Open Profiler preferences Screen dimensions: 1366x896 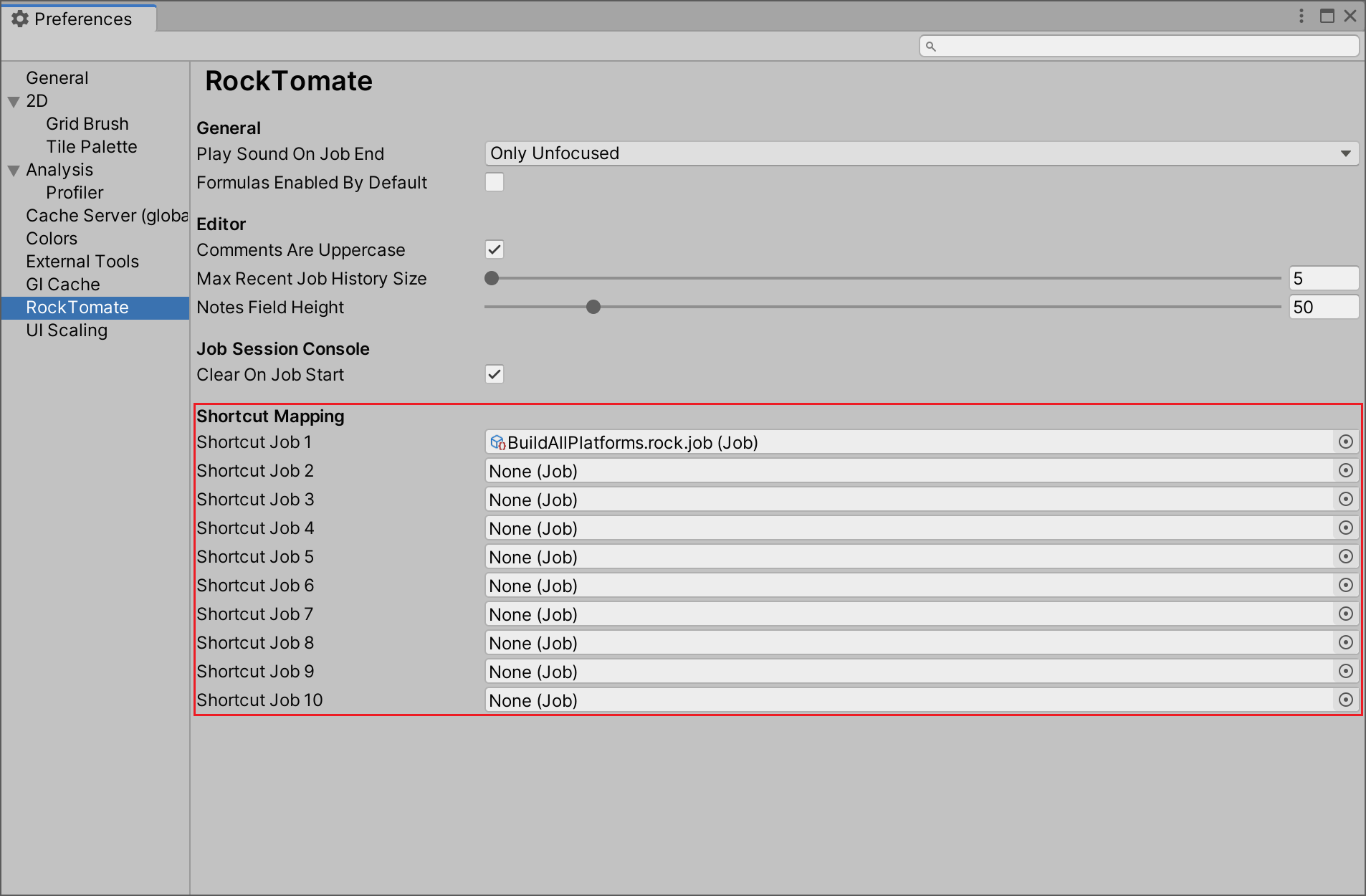click(75, 192)
